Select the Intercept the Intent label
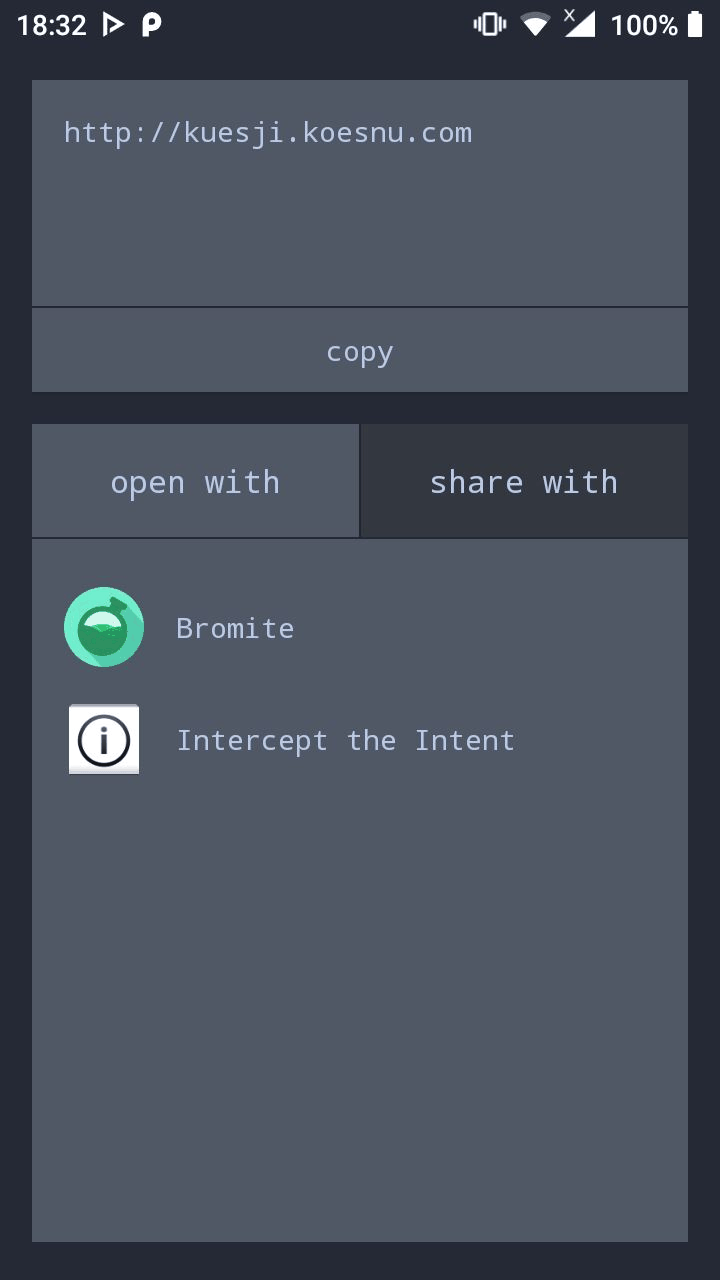Screen dimensions: 720x1280 pyautogui.click(x=346, y=740)
